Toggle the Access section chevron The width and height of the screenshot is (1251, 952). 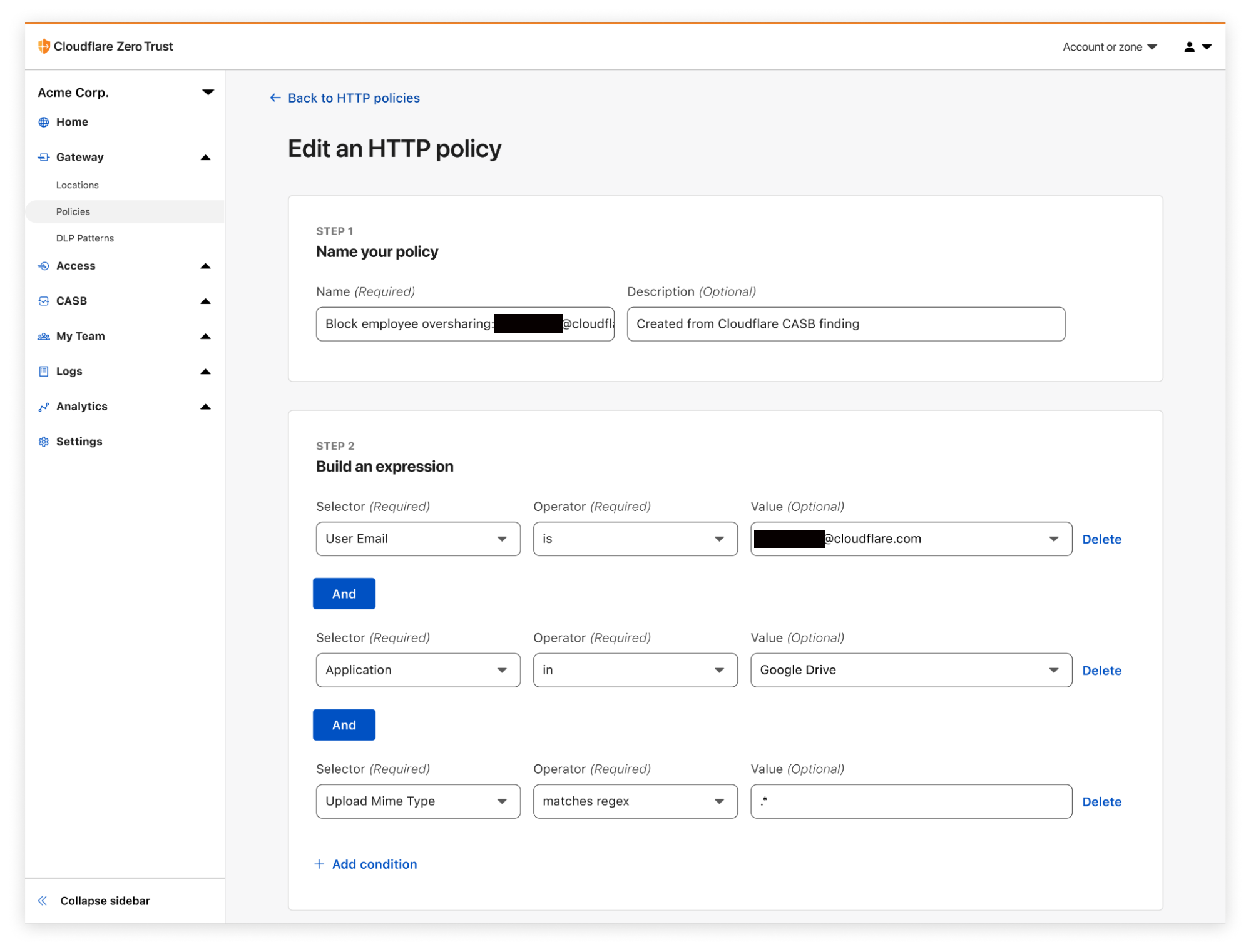pyautogui.click(x=205, y=266)
